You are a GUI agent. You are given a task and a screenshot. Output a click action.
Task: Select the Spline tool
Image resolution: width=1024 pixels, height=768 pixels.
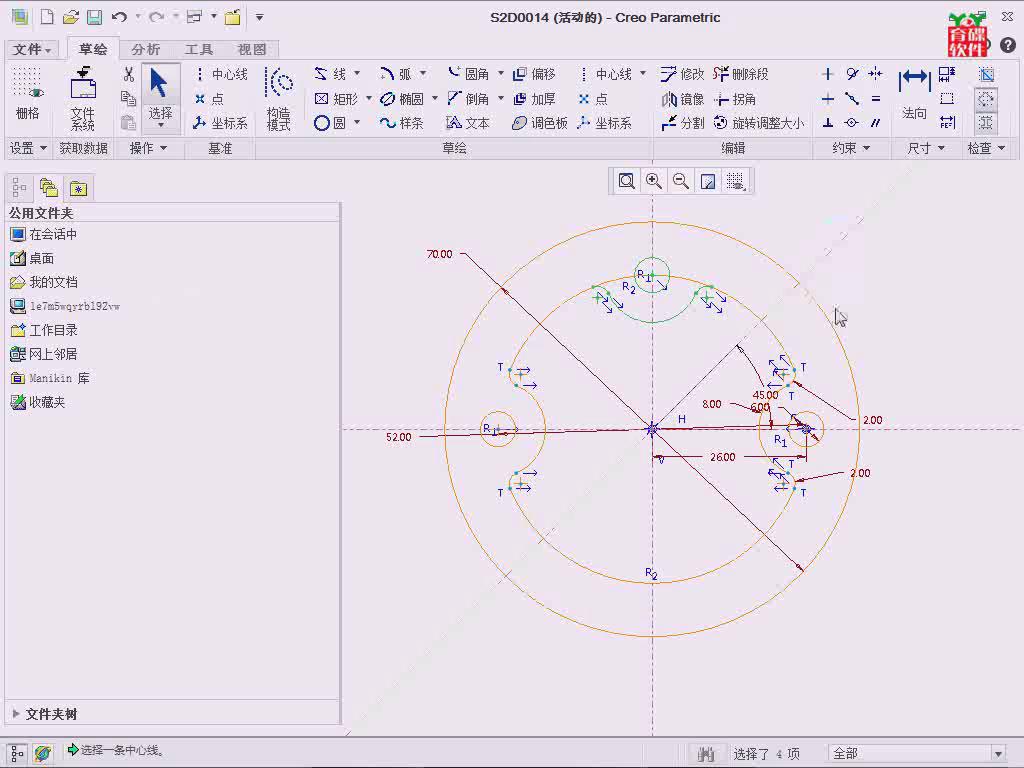click(402, 123)
